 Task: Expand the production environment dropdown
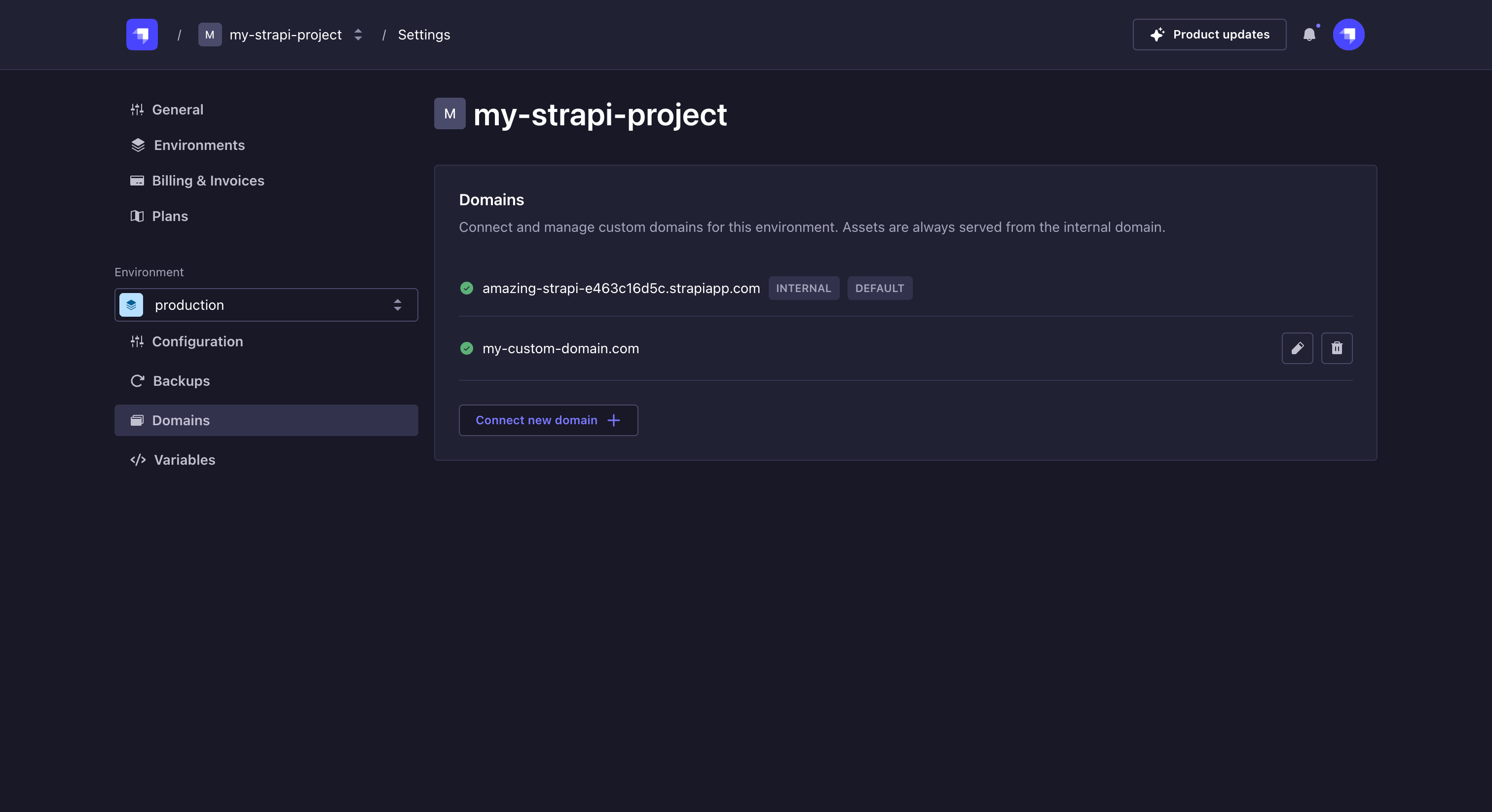click(x=266, y=305)
